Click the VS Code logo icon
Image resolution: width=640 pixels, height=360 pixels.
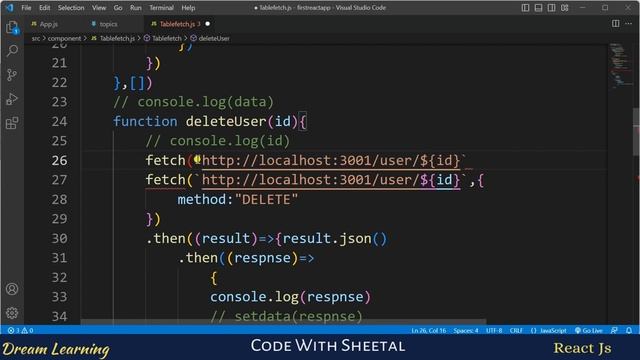pyautogui.click(x=9, y=7)
